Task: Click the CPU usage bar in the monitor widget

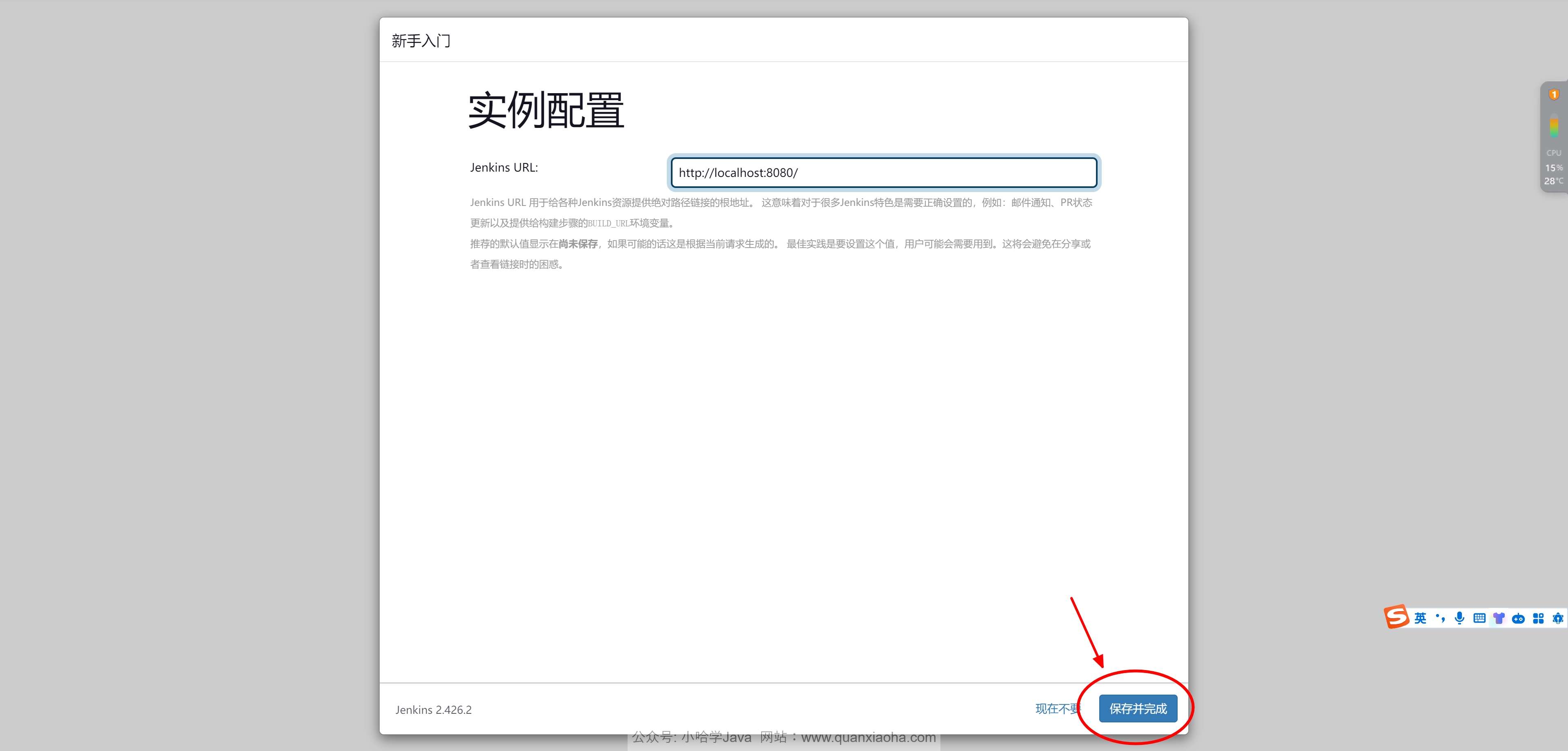Action: point(1554,126)
